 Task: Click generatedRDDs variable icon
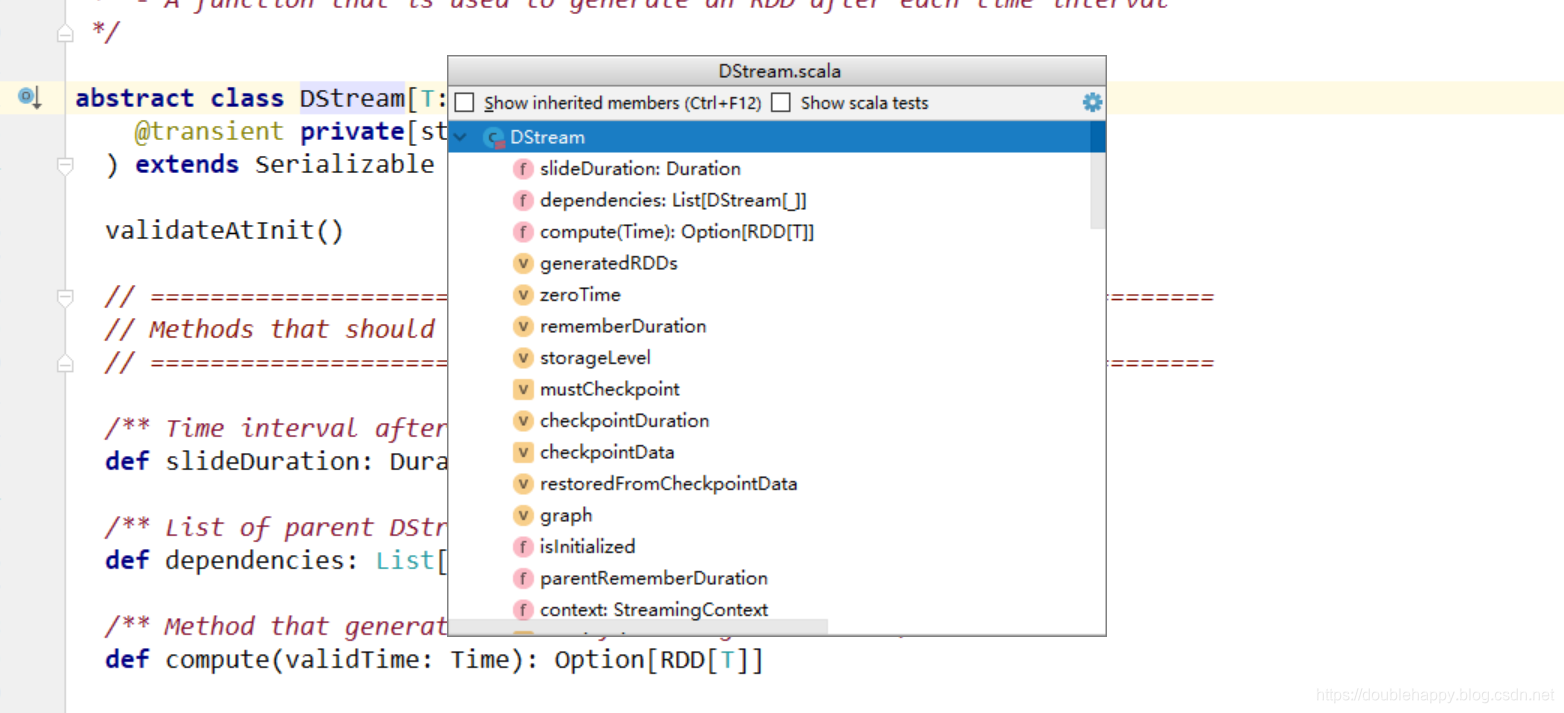[x=523, y=264]
